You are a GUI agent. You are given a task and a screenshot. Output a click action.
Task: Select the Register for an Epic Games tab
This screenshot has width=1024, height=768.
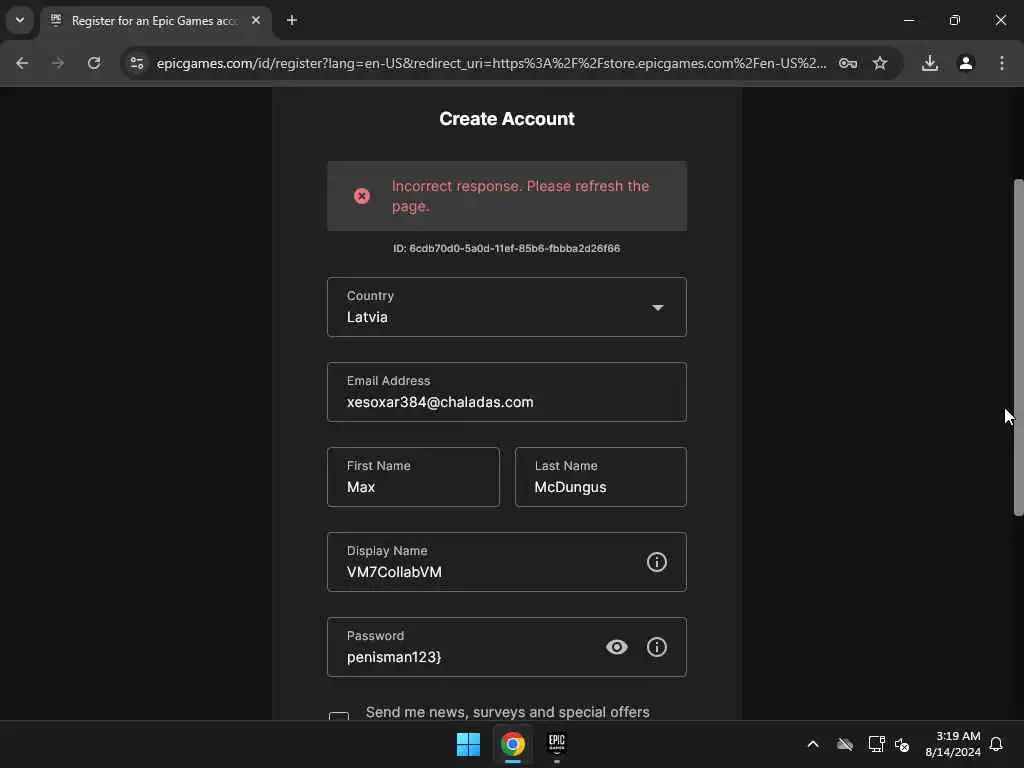click(x=155, y=21)
